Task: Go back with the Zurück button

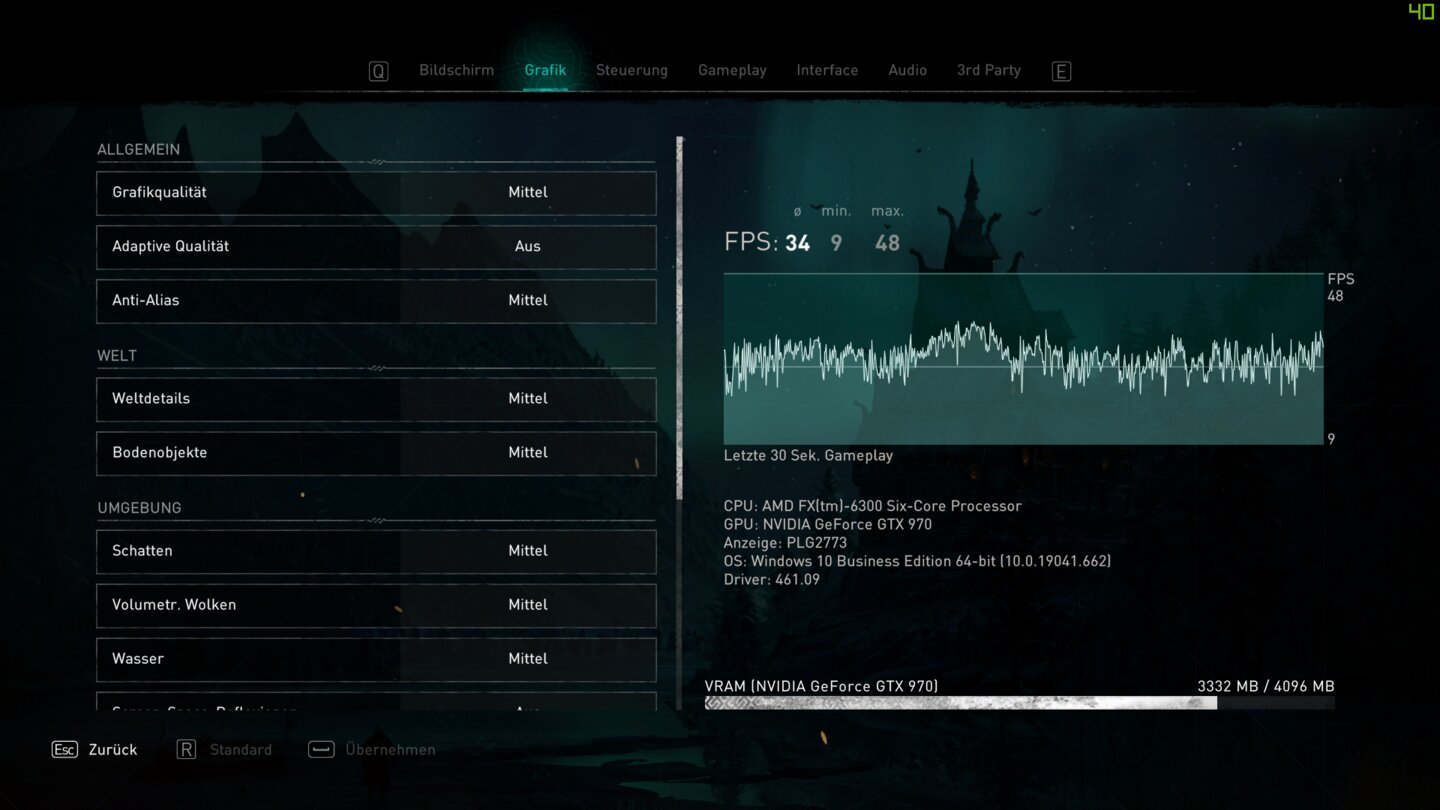Action: (x=113, y=749)
